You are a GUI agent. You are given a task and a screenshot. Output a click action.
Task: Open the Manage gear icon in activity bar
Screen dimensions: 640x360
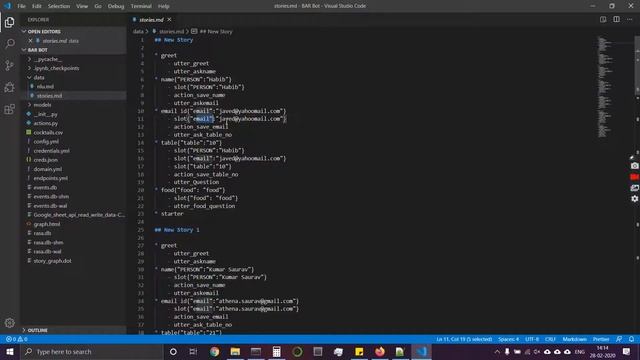coord(9,323)
